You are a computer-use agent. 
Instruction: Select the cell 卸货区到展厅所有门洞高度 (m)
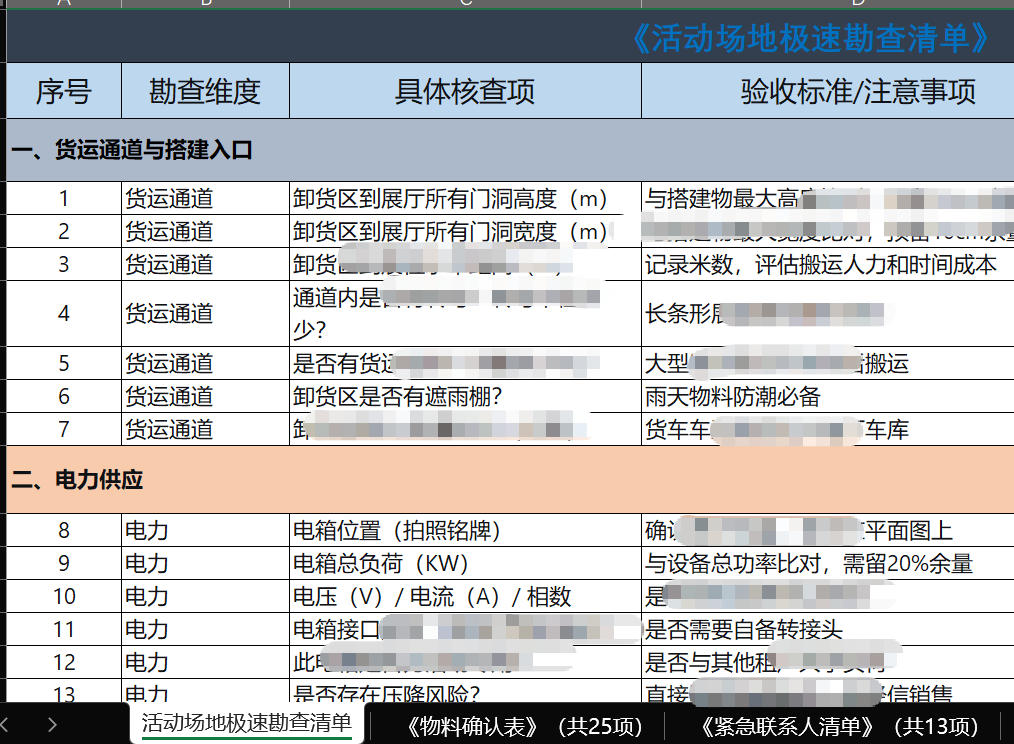click(x=465, y=198)
